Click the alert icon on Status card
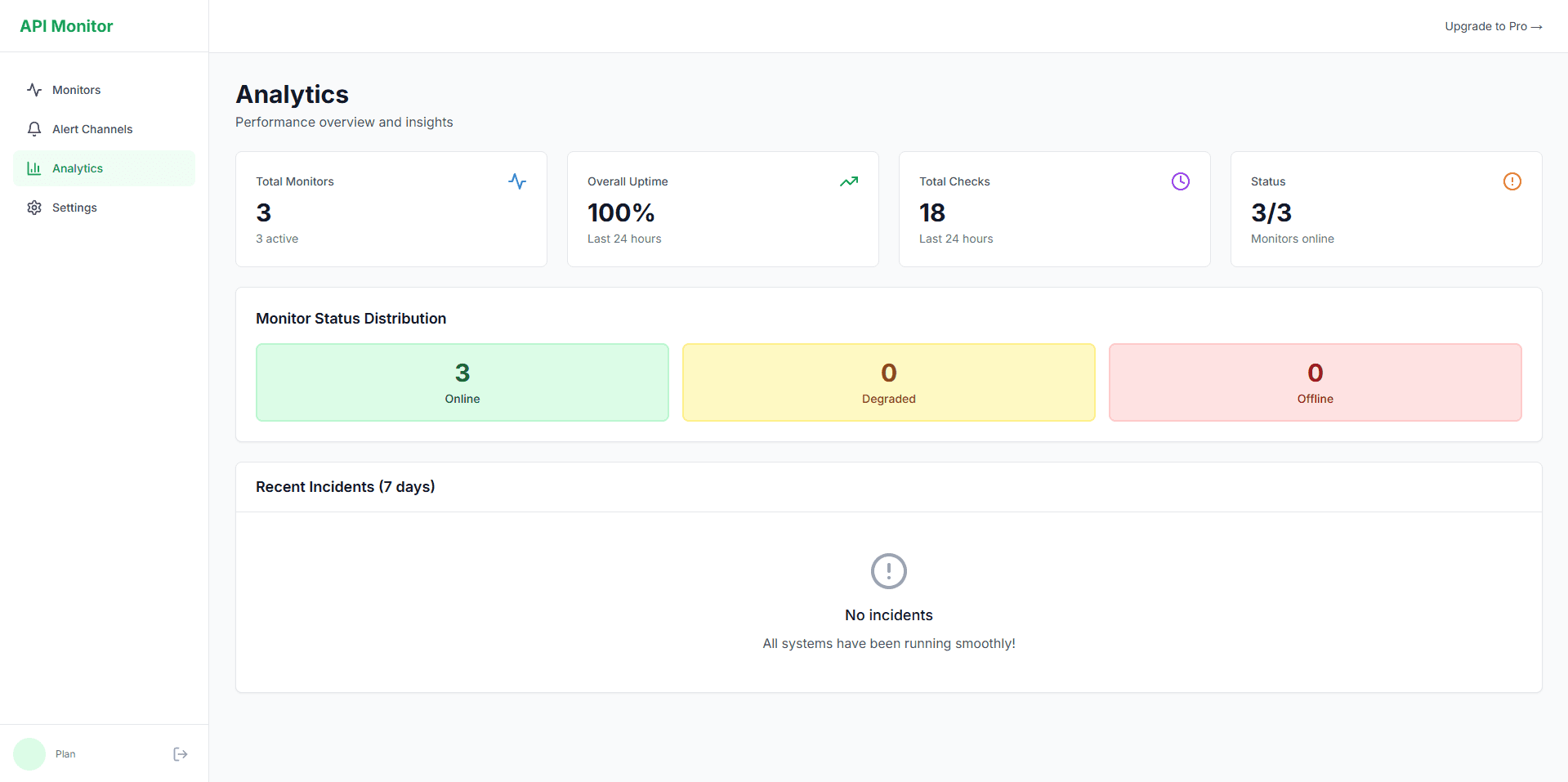The image size is (1568, 782). tap(1512, 181)
